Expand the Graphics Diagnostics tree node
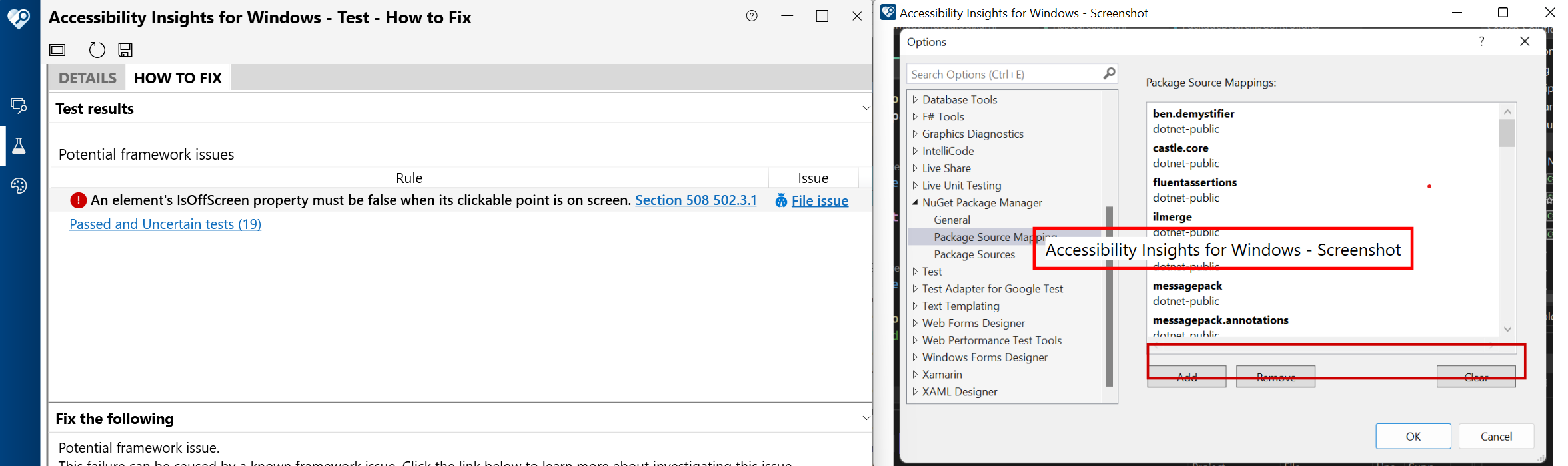1568x466 pixels. tap(915, 134)
